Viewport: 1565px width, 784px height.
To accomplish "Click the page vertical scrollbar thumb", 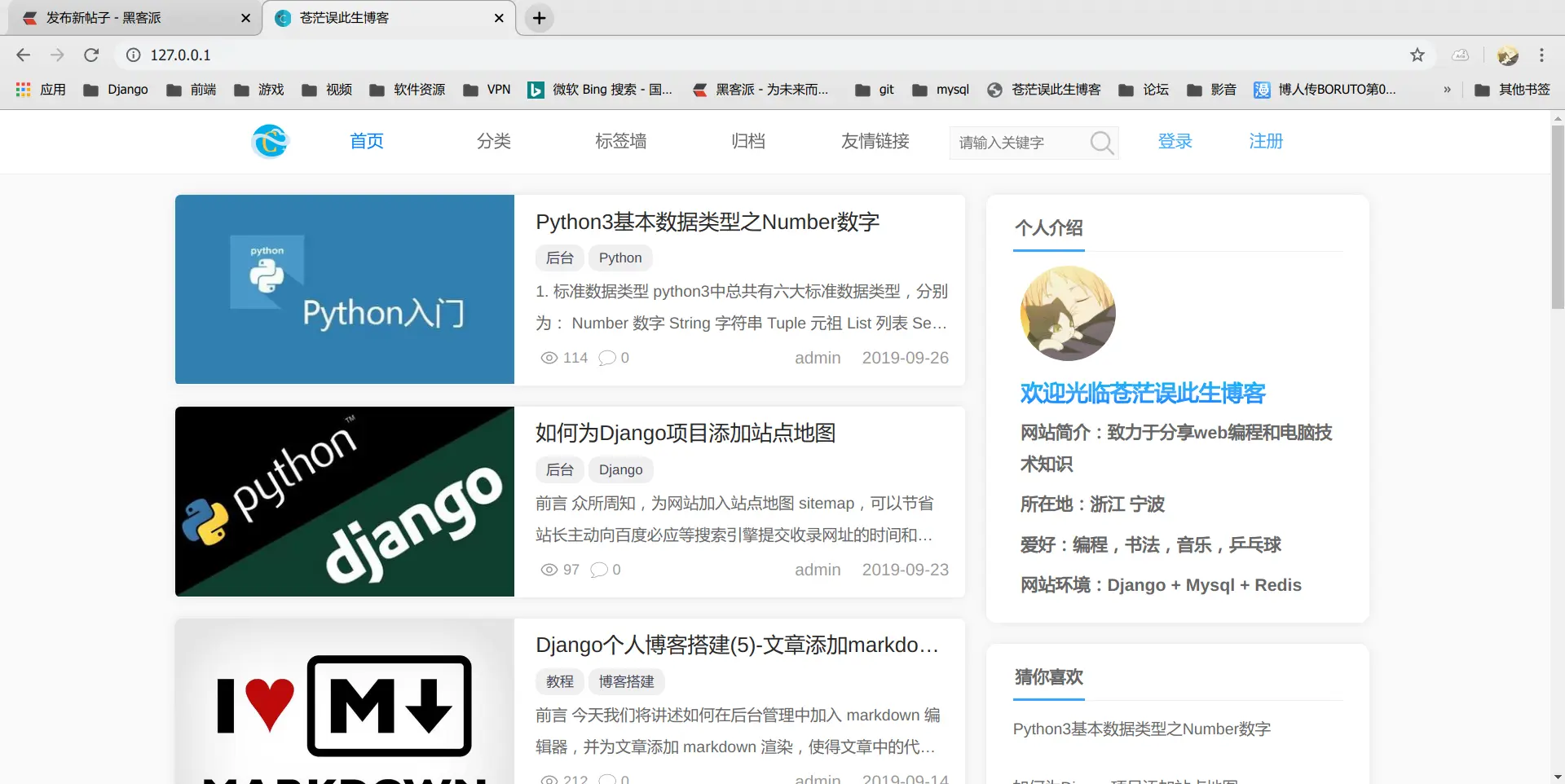I will (1558, 216).
